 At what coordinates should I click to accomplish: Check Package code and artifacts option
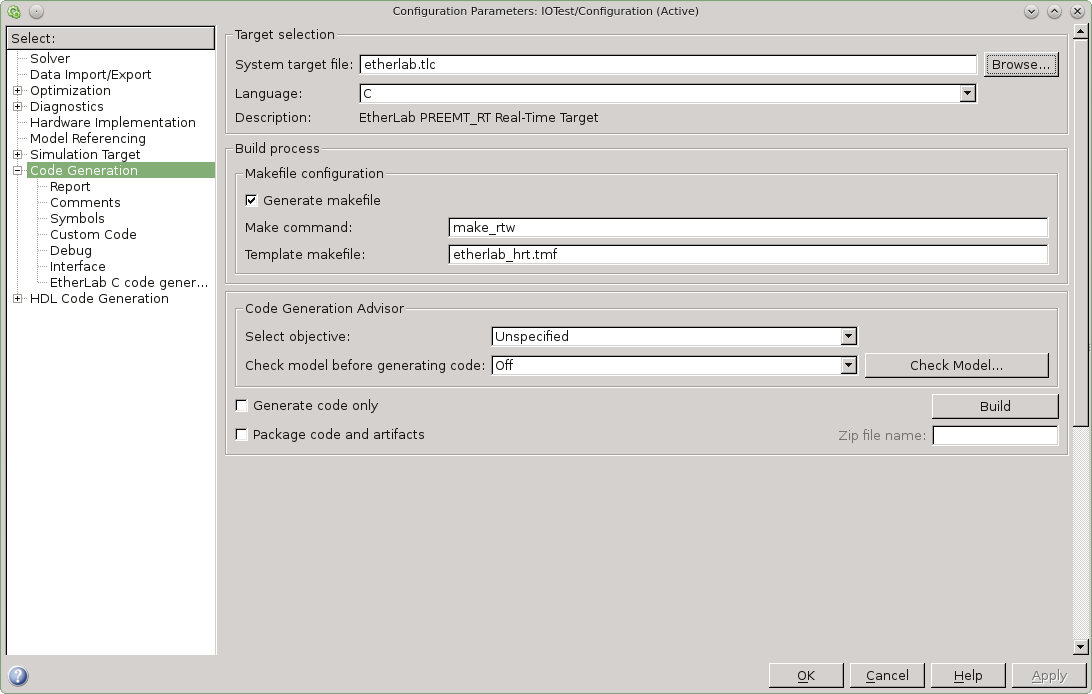241,435
